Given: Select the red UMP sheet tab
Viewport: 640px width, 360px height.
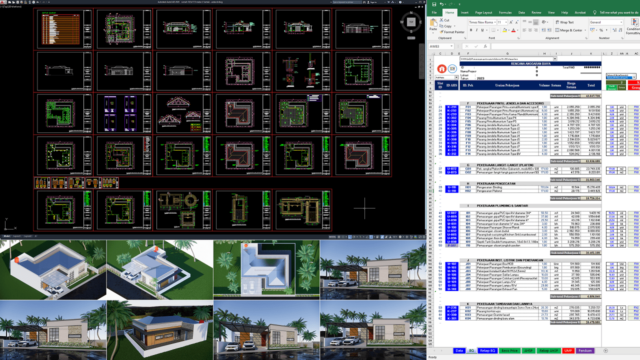Looking at the screenshot, I should coord(568,351).
